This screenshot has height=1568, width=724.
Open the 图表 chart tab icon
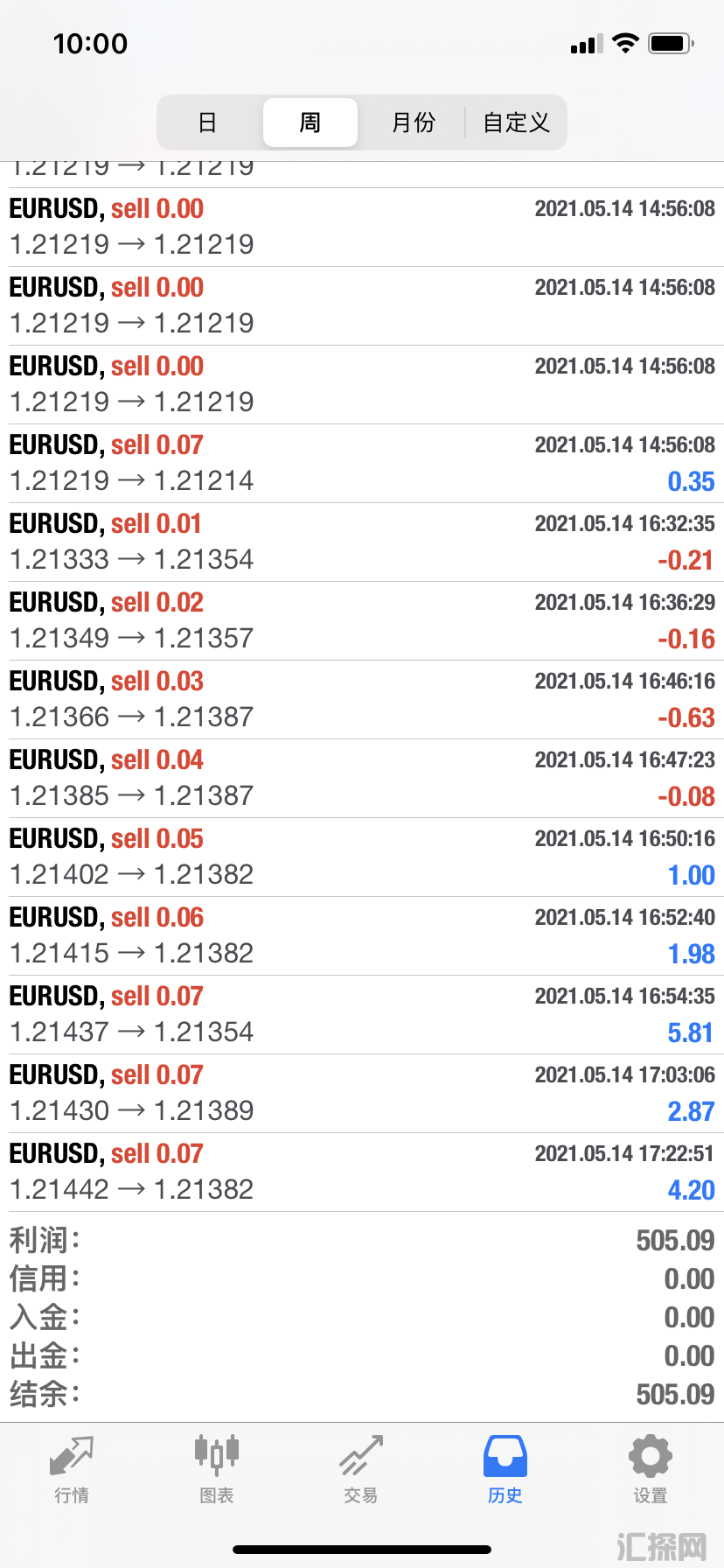tap(217, 1453)
